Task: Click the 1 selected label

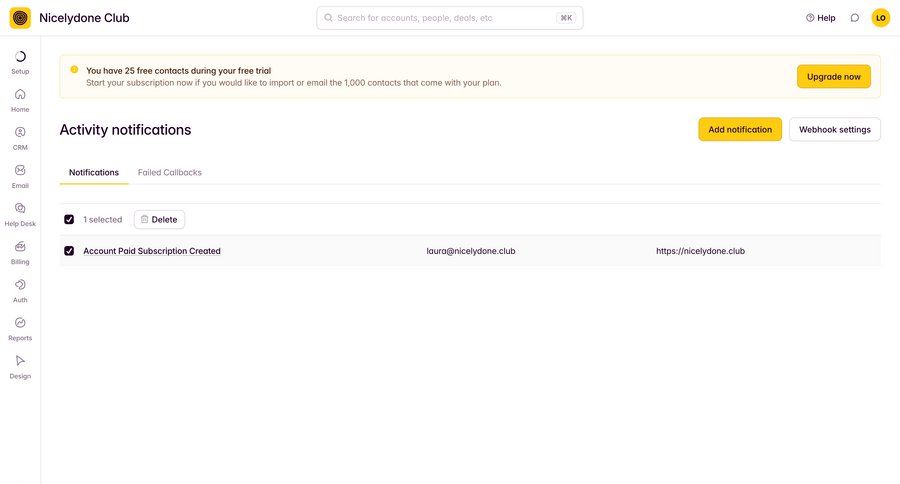Action: 102,219
